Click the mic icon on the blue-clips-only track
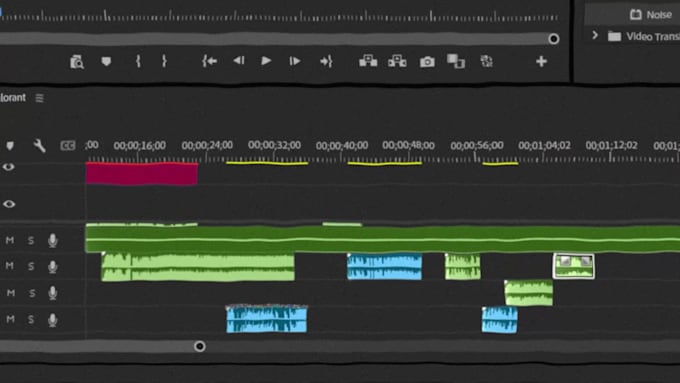680x383 pixels. click(x=52, y=320)
